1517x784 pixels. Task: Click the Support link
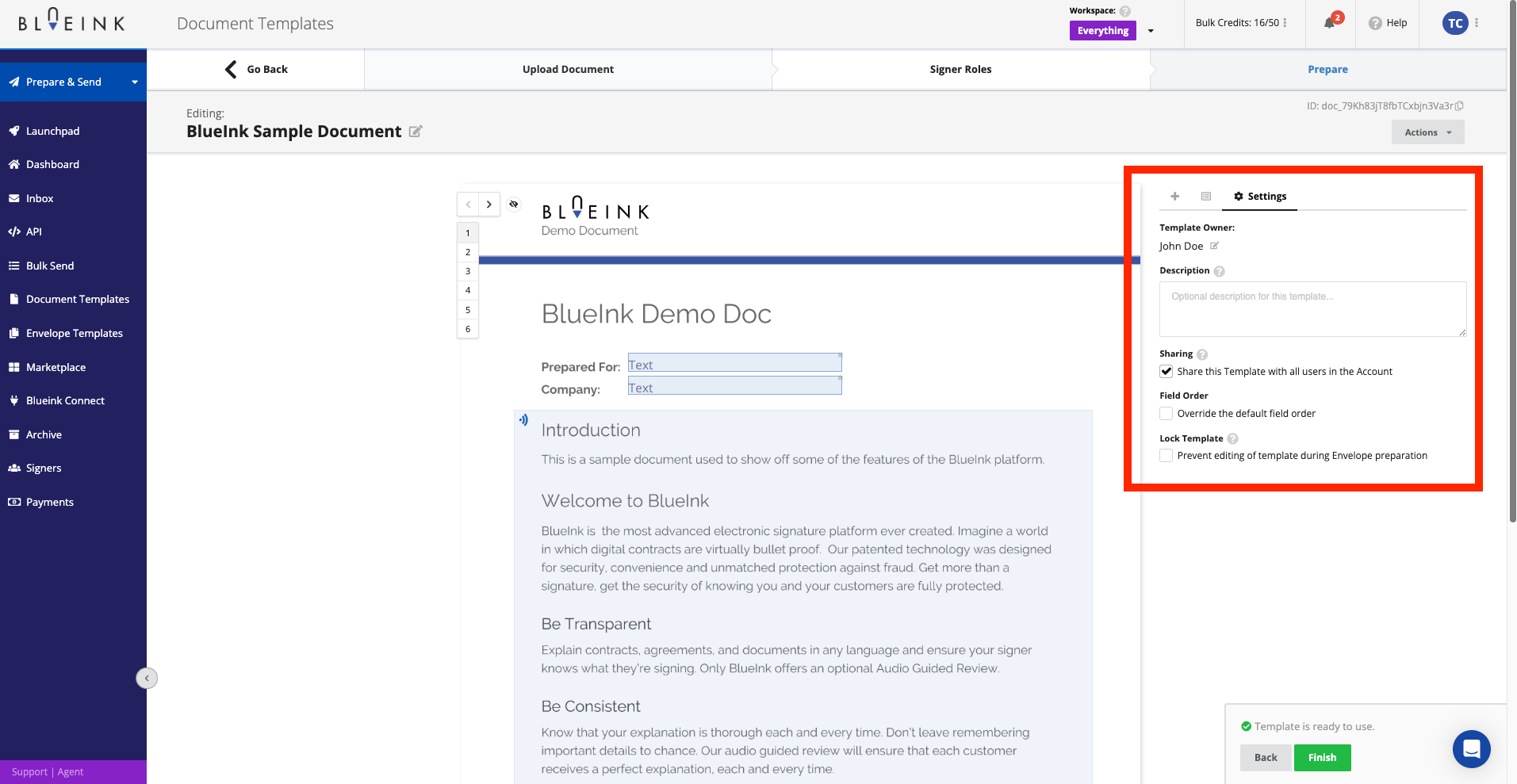coord(29,772)
